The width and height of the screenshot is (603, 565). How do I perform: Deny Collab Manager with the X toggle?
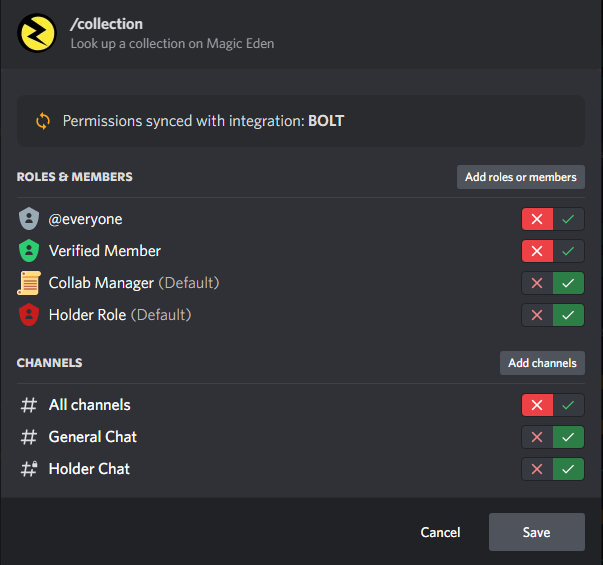coord(537,283)
